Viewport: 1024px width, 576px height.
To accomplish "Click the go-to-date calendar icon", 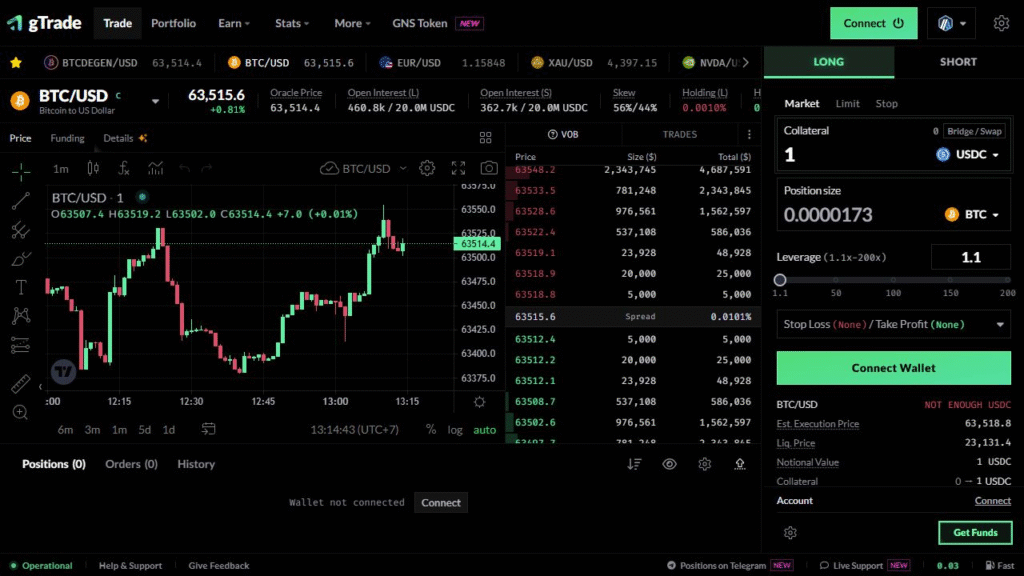I will tap(208, 429).
